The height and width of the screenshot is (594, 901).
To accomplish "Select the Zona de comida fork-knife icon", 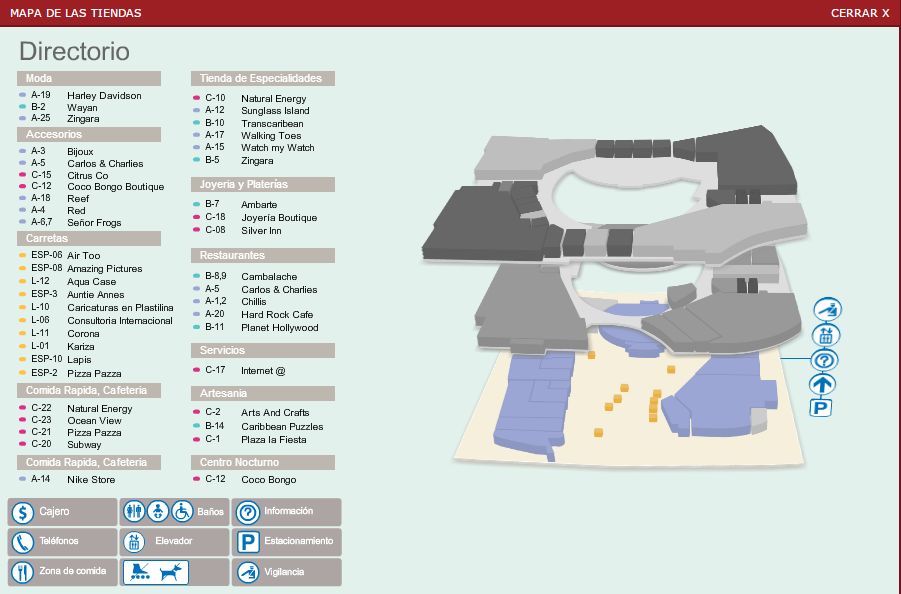I will click(23, 572).
